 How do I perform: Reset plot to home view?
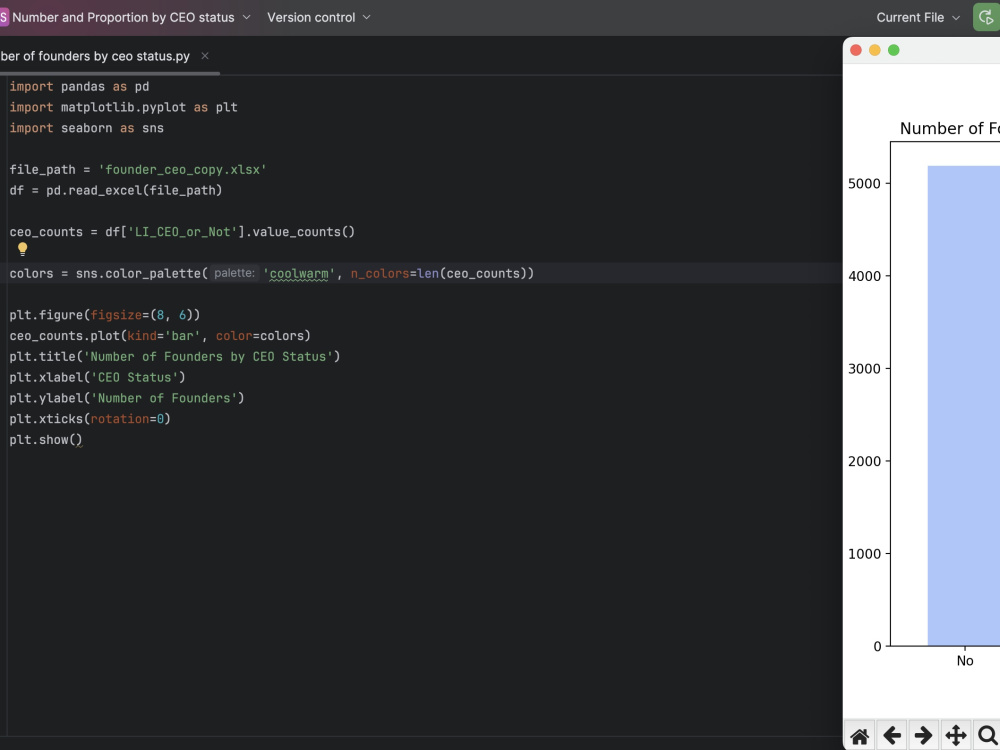859,735
